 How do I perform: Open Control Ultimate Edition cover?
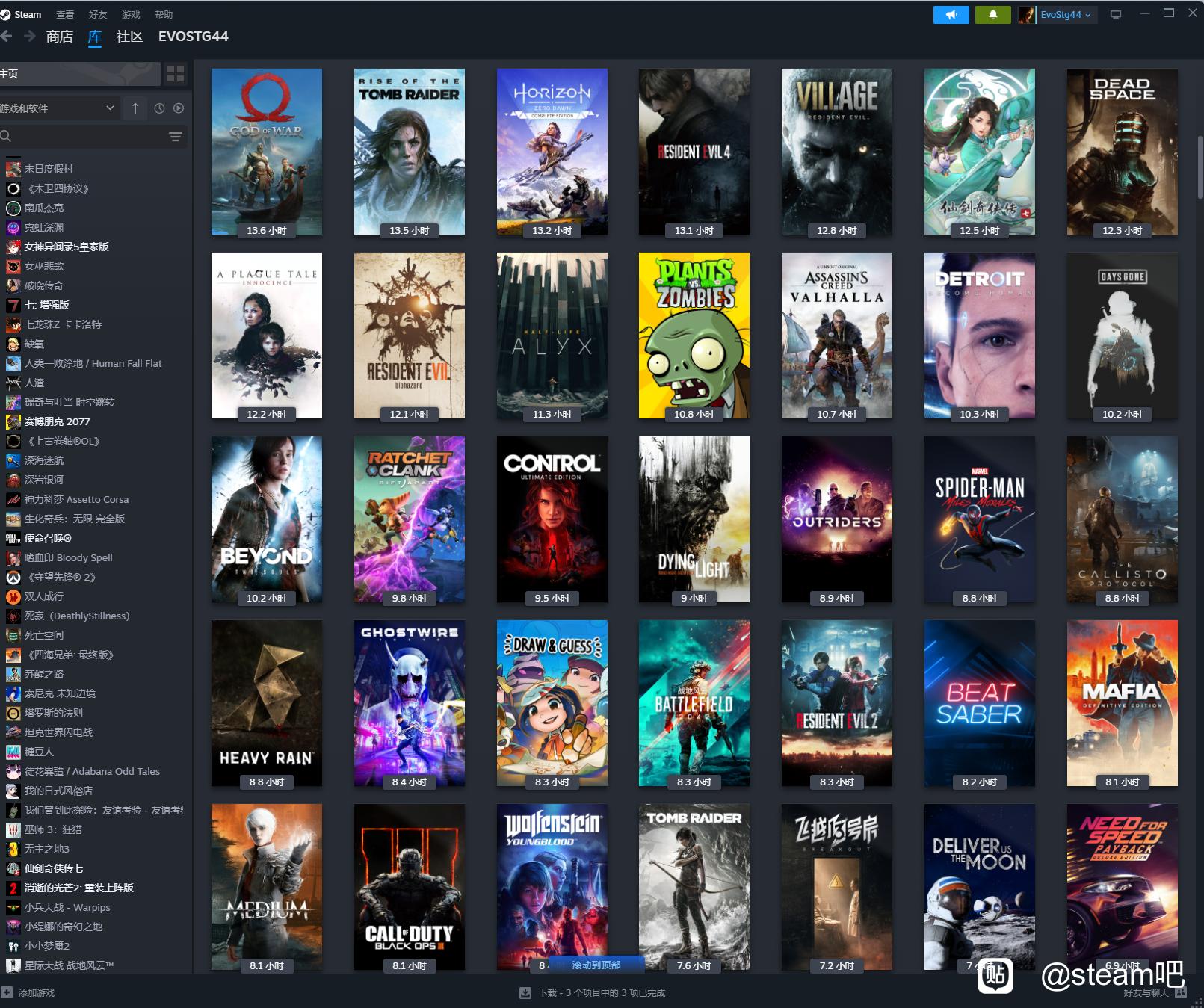(x=552, y=519)
